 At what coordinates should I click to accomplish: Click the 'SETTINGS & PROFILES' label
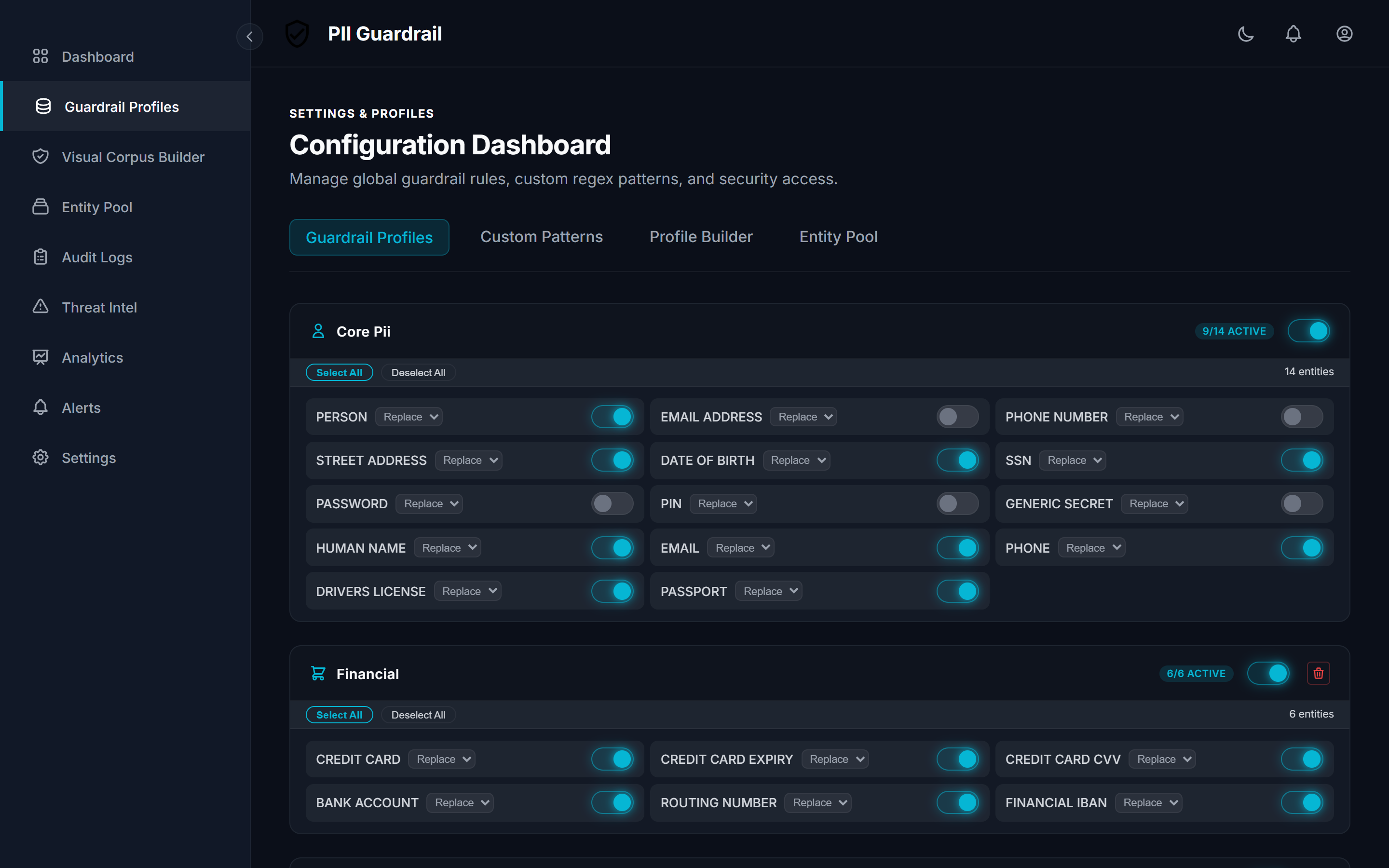pyautogui.click(x=362, y=114)
